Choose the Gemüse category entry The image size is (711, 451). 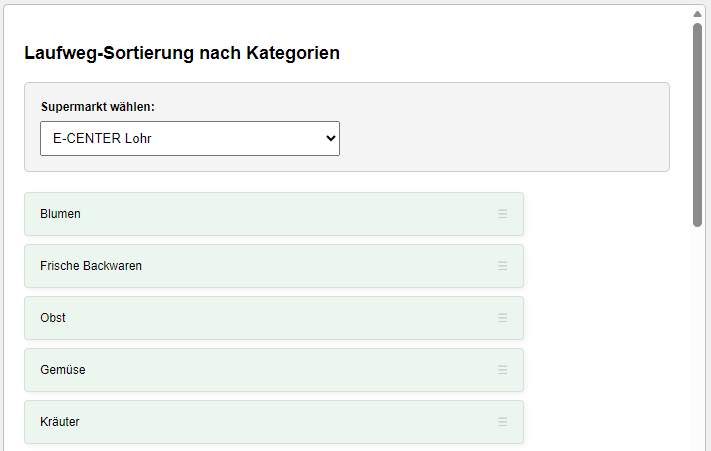pos(274,370)
